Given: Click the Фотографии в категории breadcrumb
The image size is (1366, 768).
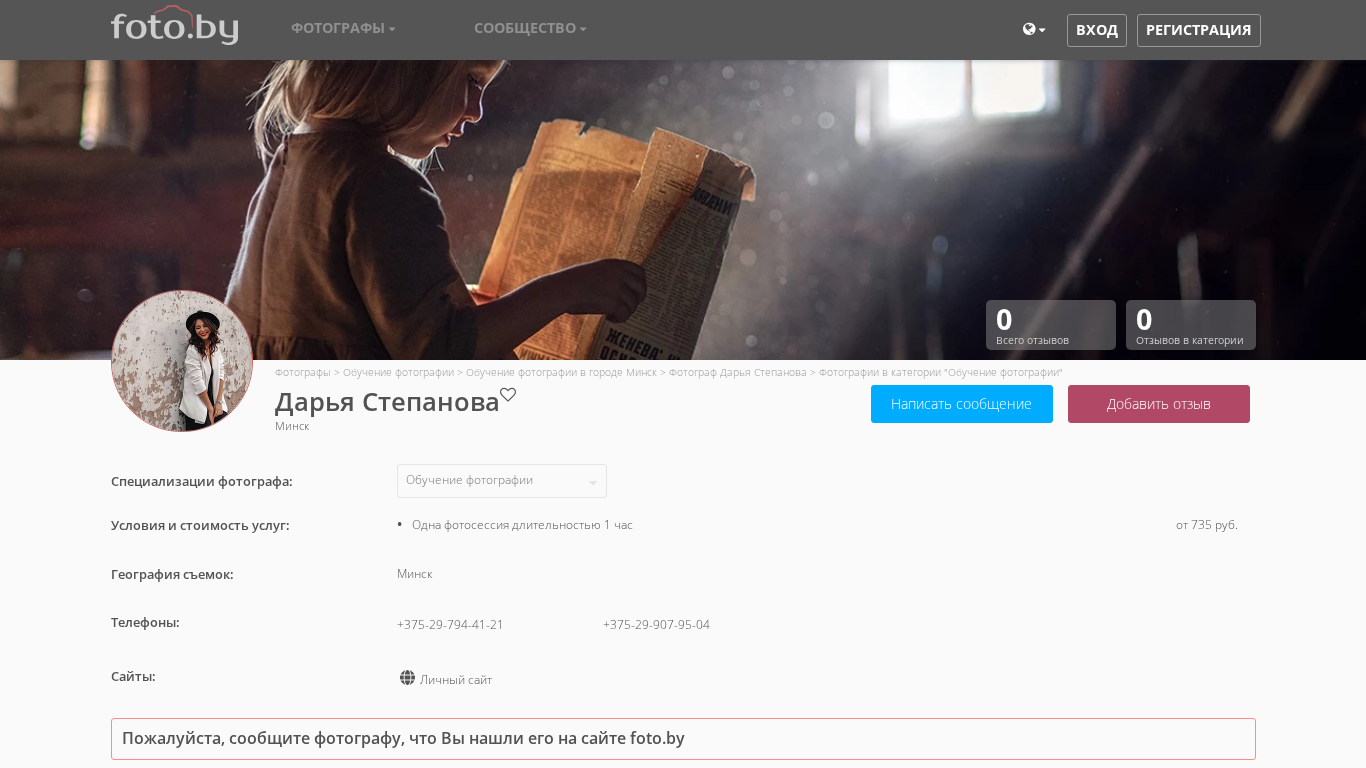Looking at the screenshot, I should click(940, 372).
